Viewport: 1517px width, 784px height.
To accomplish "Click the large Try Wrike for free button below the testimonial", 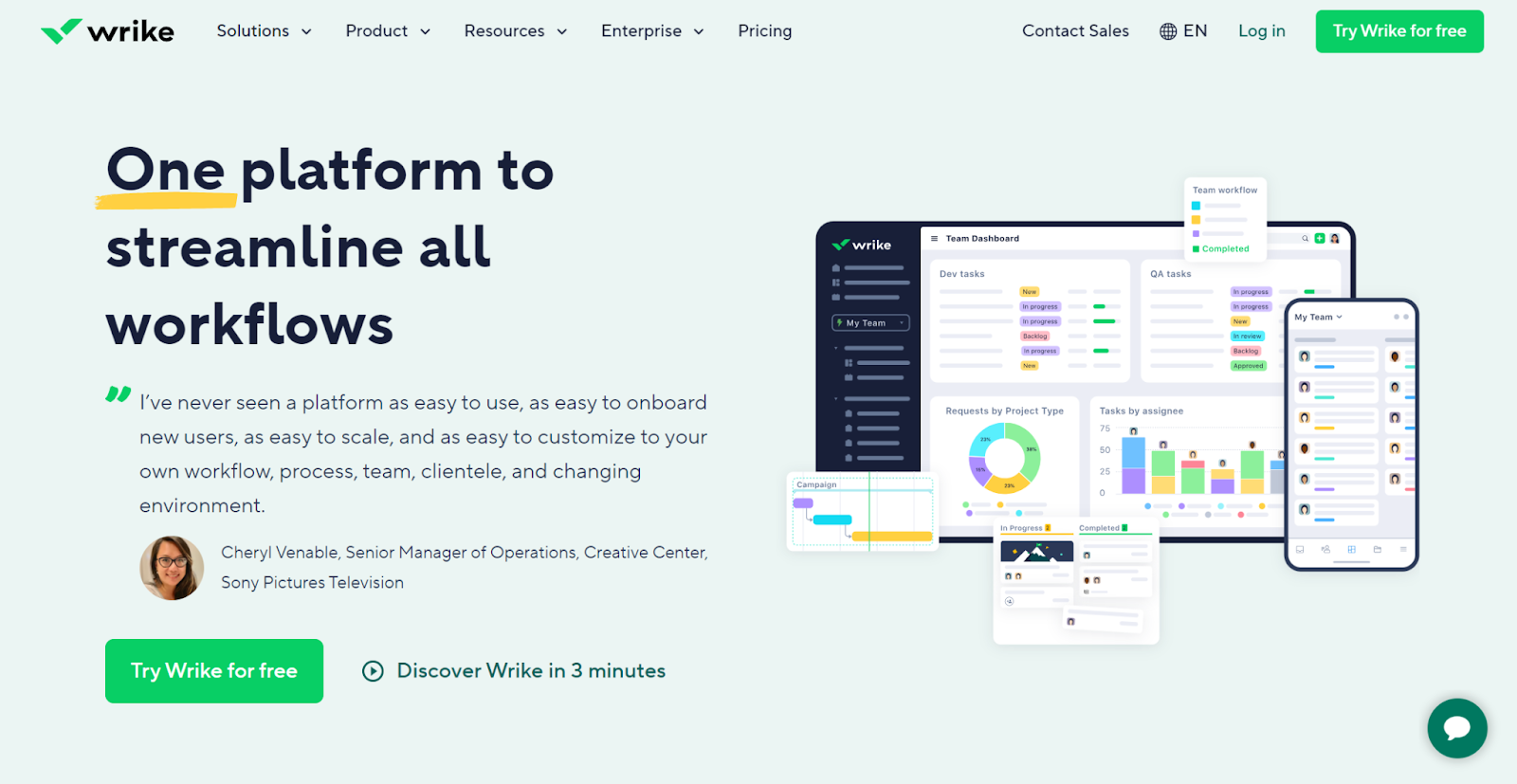I will (x=214, y=671).
